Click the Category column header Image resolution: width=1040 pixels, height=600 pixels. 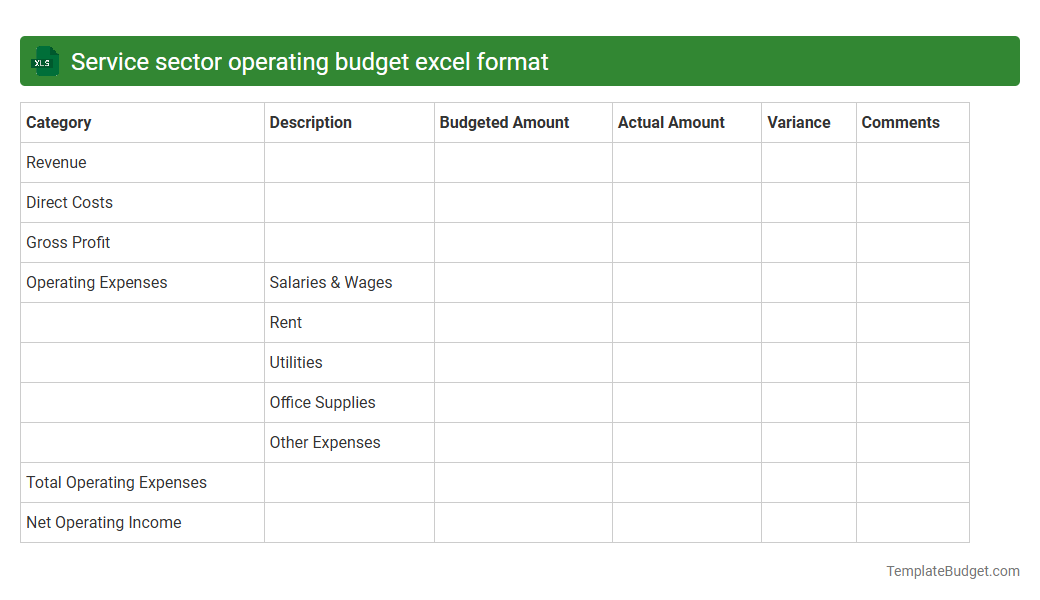[x=59, y=122]
